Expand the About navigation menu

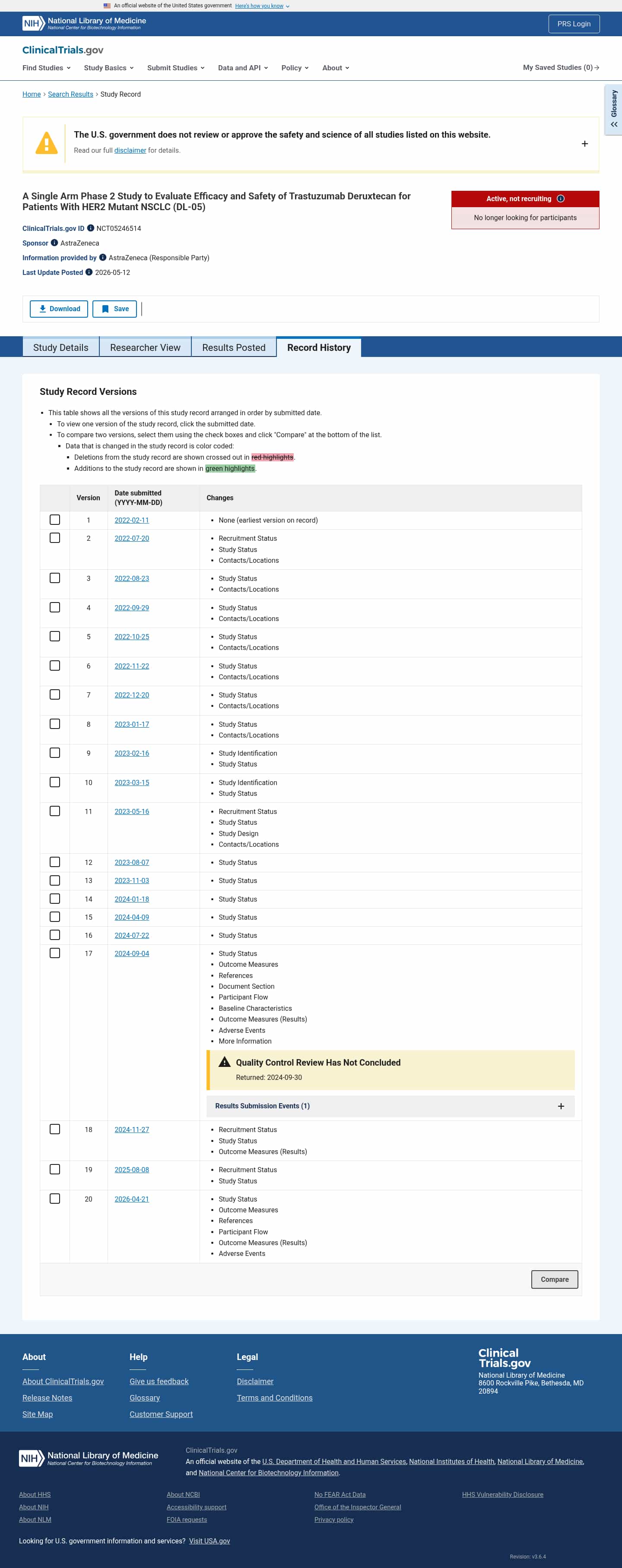336,68
